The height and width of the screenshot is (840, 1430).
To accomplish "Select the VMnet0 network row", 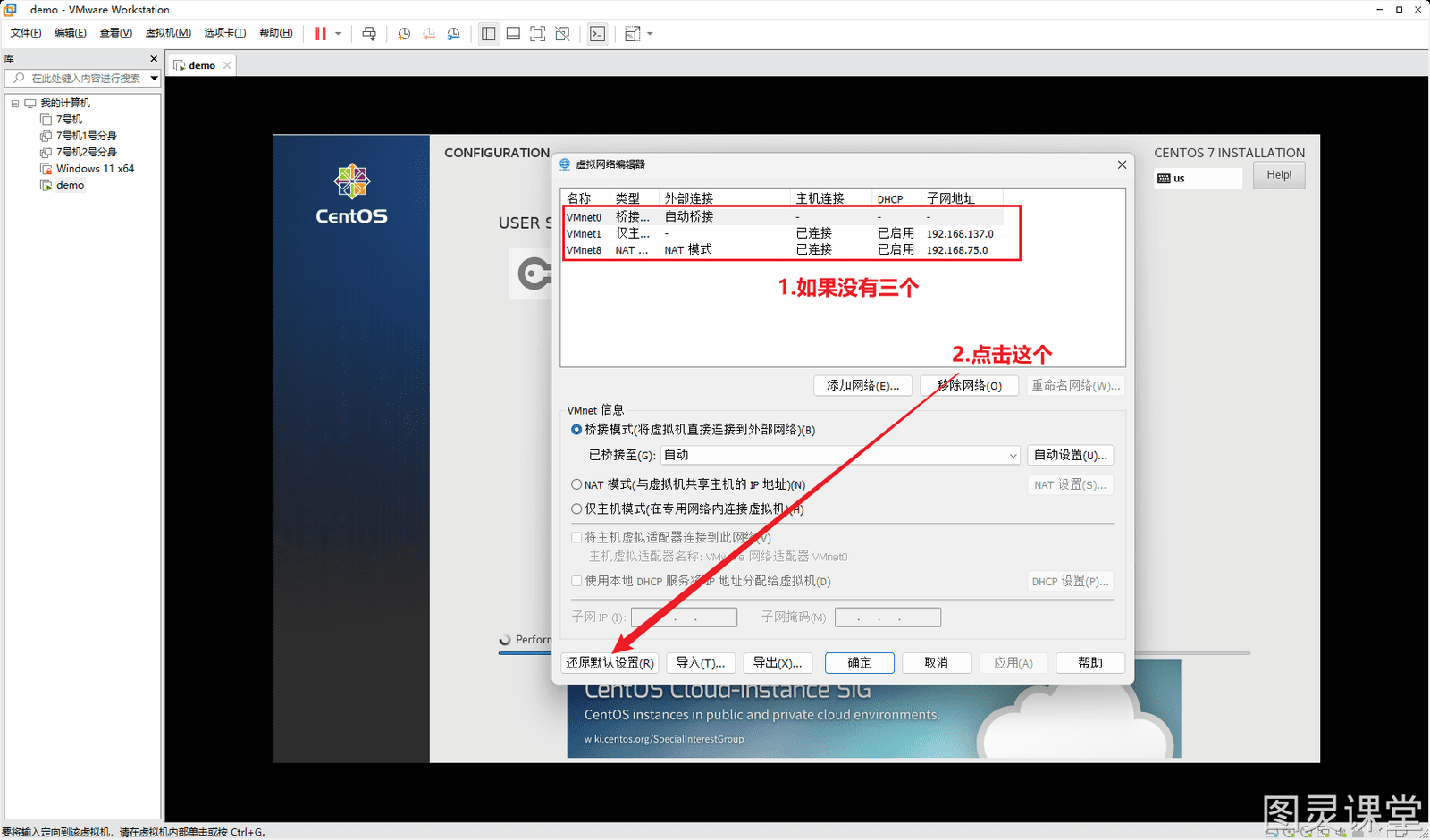I will pos(783,217).
